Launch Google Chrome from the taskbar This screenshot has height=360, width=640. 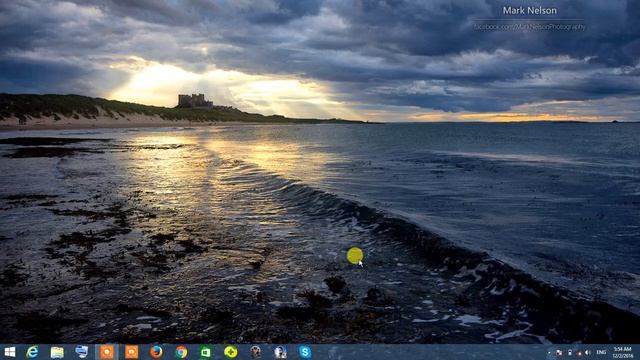(181, 352)
